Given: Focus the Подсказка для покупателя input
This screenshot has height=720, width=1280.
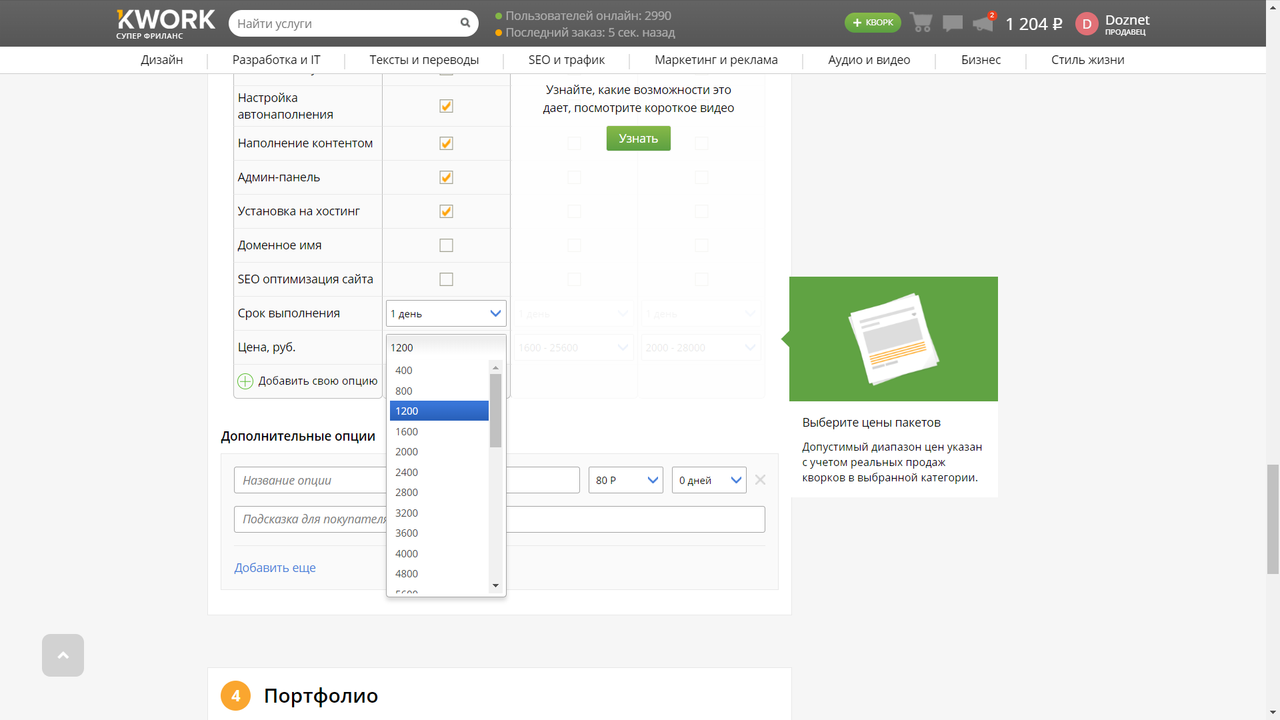Looking at the screenshot, I should [x=499, y=519].
